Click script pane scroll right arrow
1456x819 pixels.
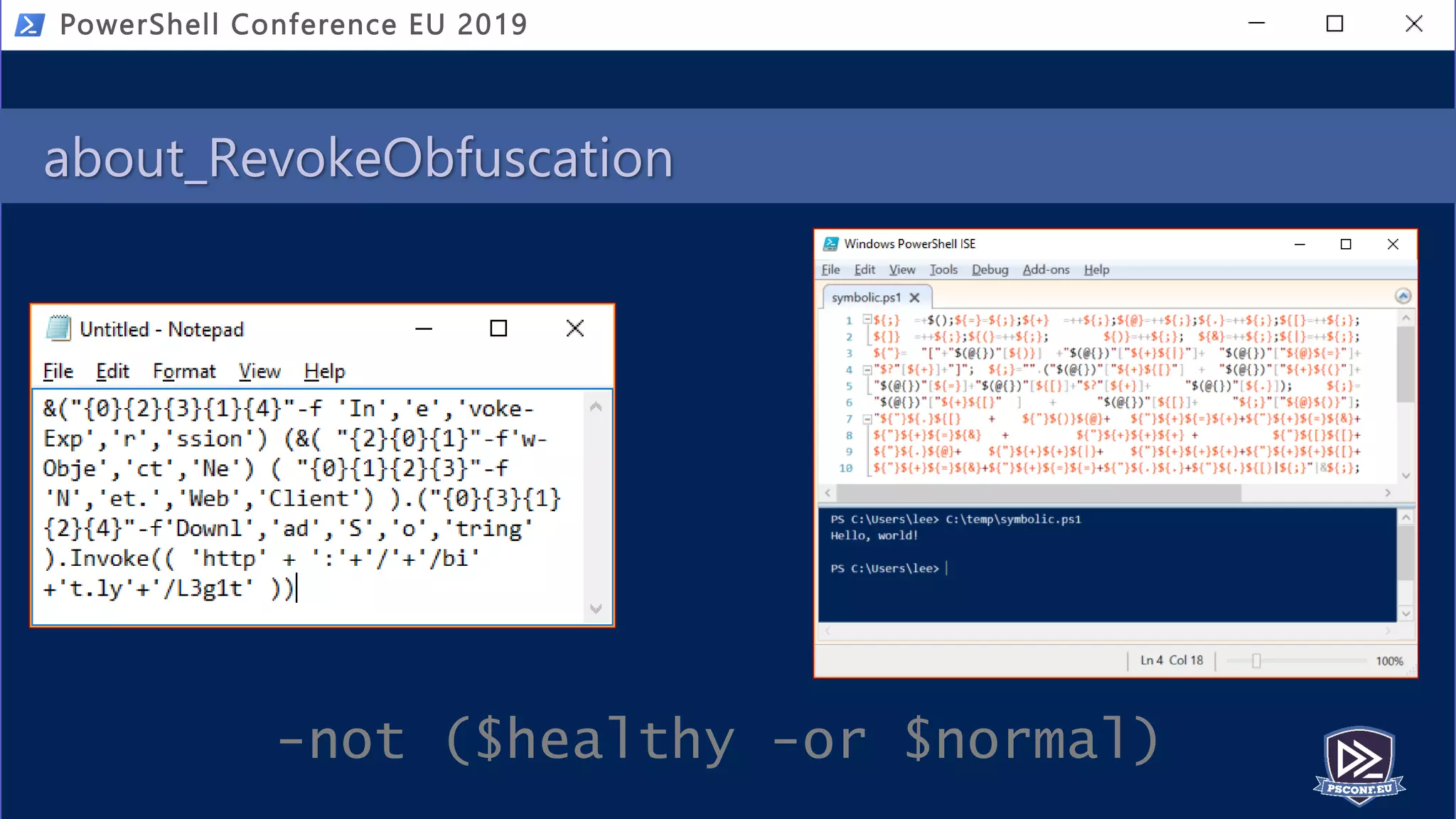[1388, 493]
